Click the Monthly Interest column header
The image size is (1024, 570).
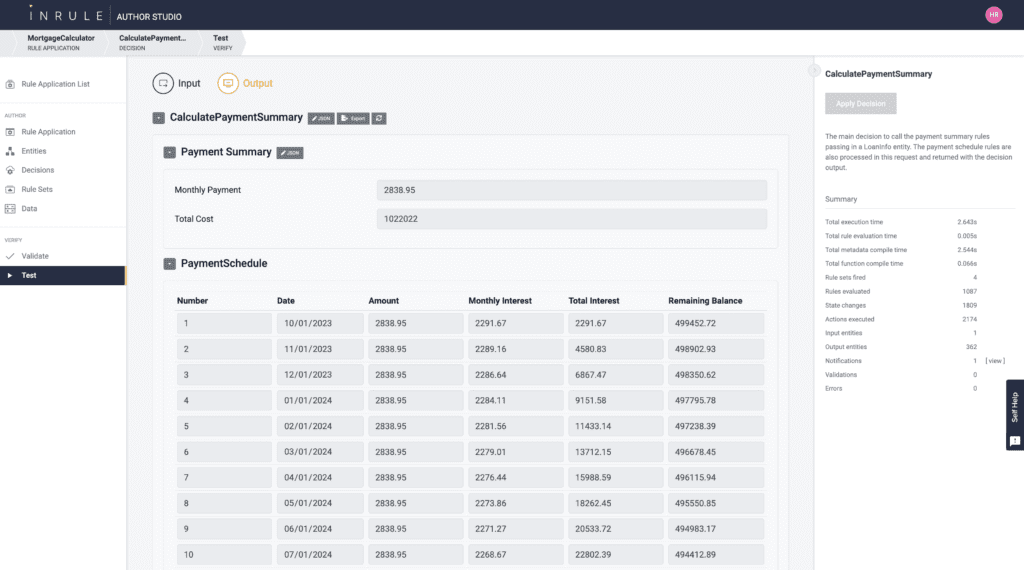[x=500, y=301]
